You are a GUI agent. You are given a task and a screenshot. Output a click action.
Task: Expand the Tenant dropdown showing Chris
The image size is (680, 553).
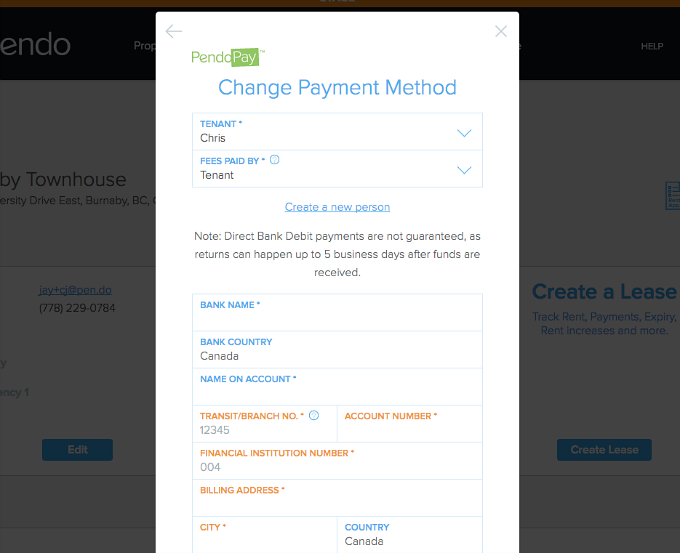[337, 132]
